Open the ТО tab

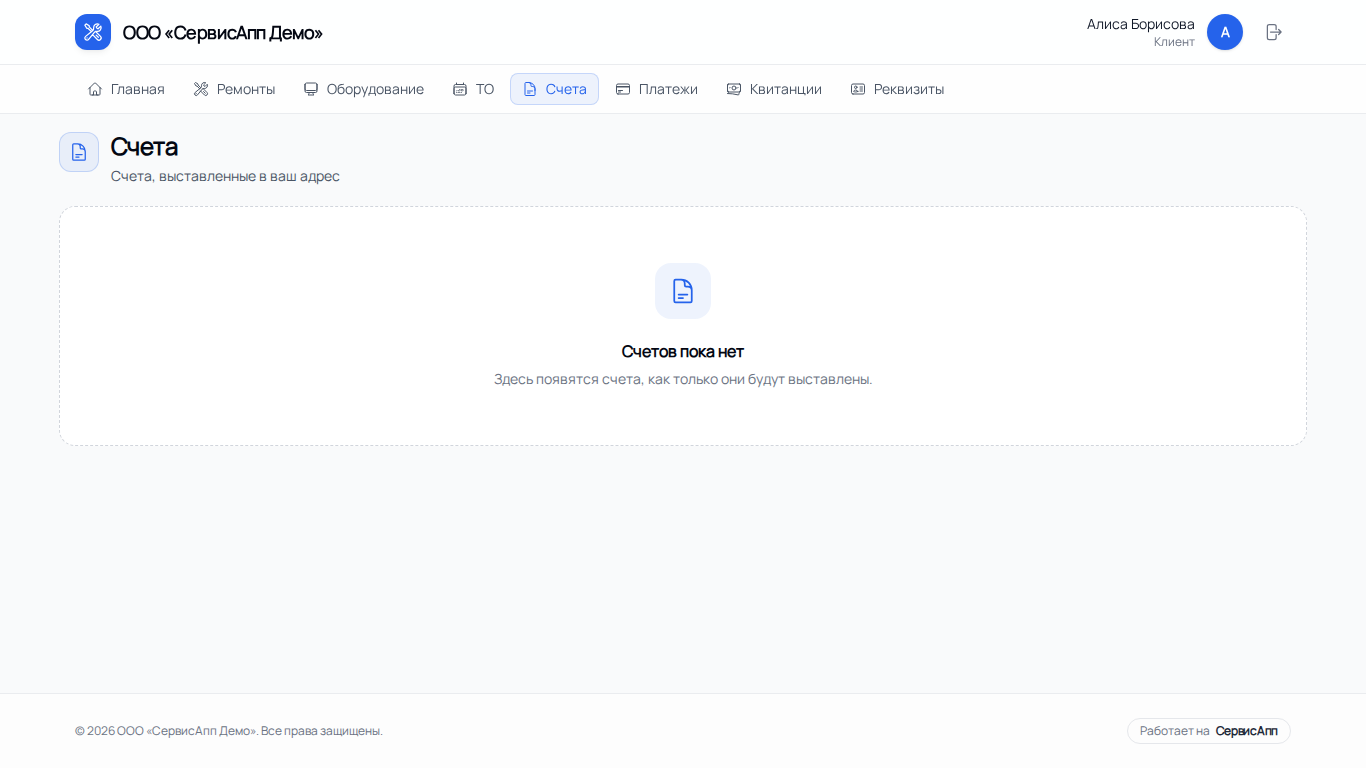pos(474,89)
